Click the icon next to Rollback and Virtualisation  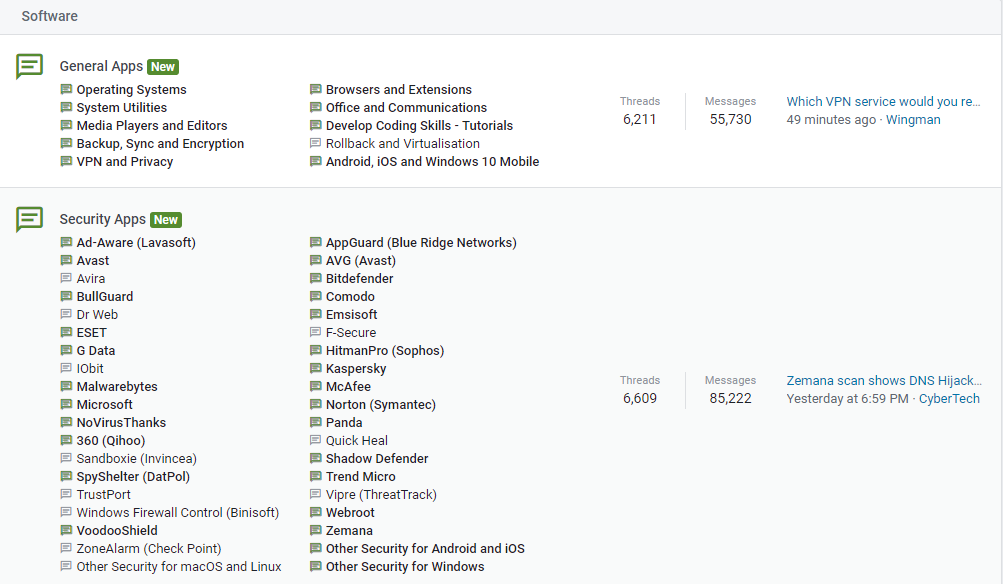pos(316,144)
